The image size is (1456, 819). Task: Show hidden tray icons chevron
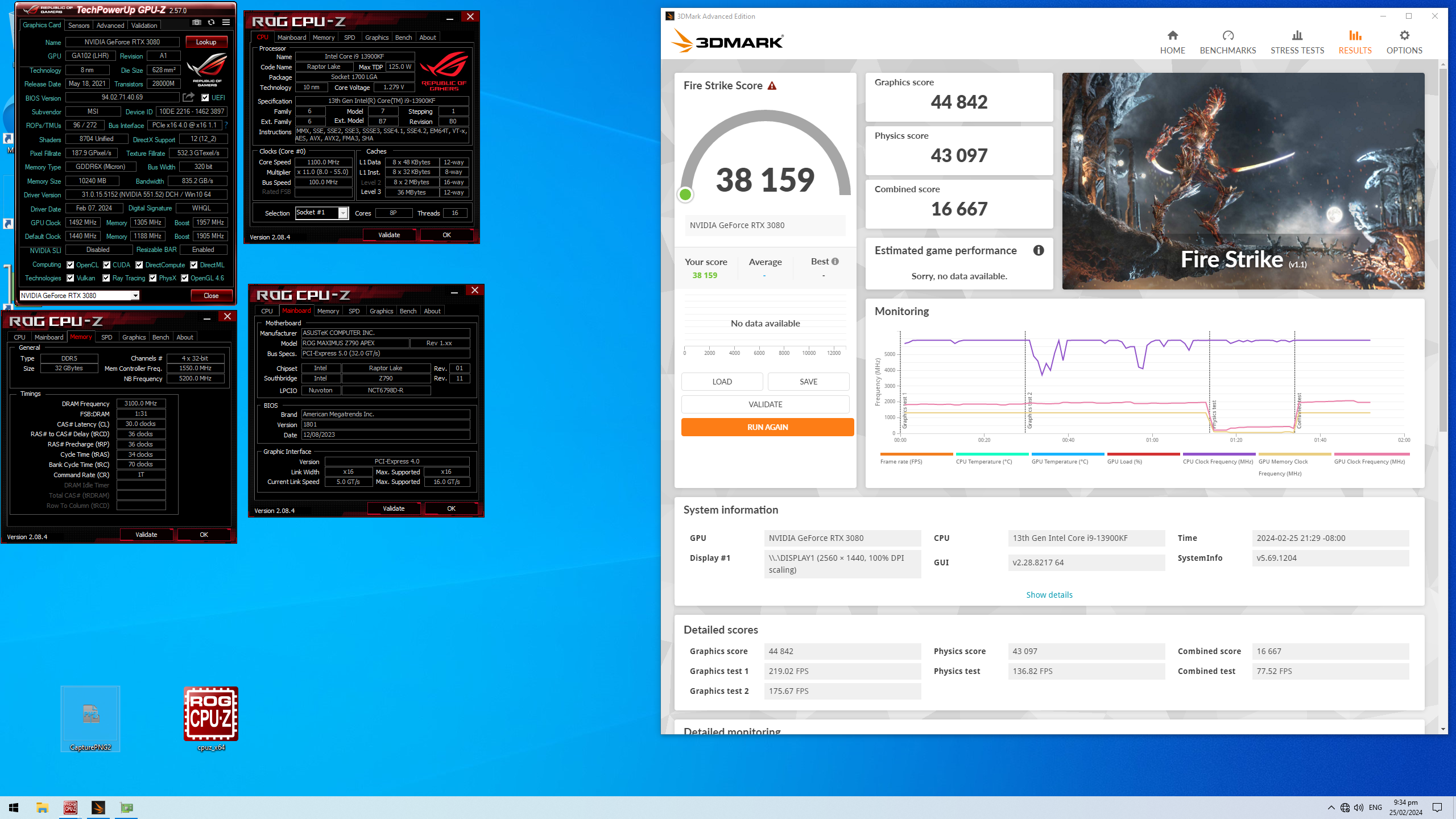(x=1331, y=808)
